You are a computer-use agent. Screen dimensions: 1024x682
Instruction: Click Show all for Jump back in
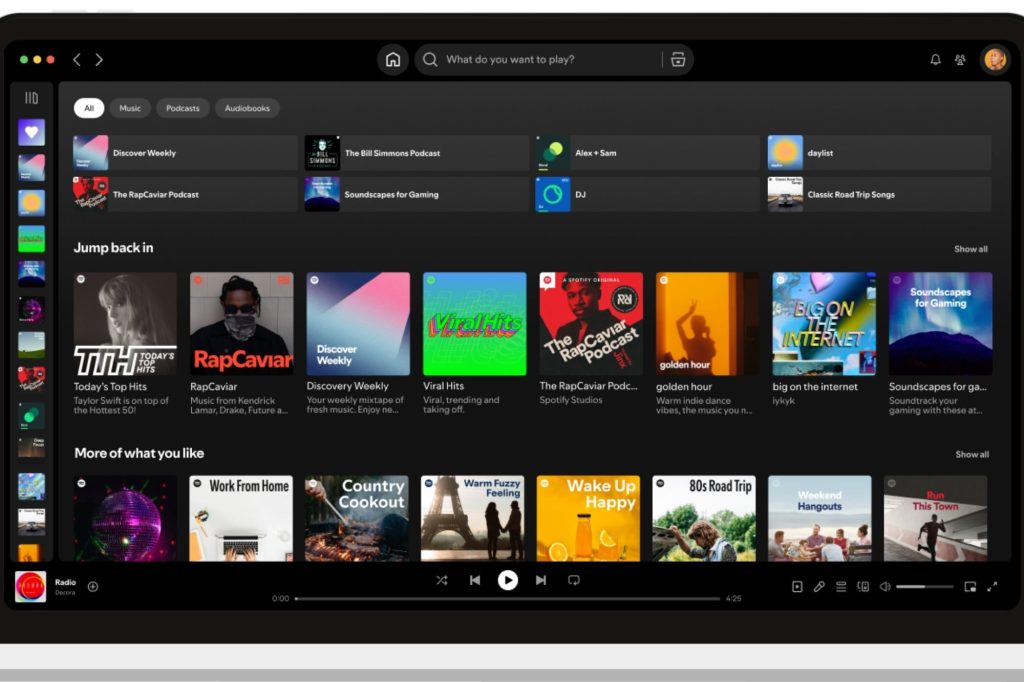pyautogui.click(x=970, y=249)
